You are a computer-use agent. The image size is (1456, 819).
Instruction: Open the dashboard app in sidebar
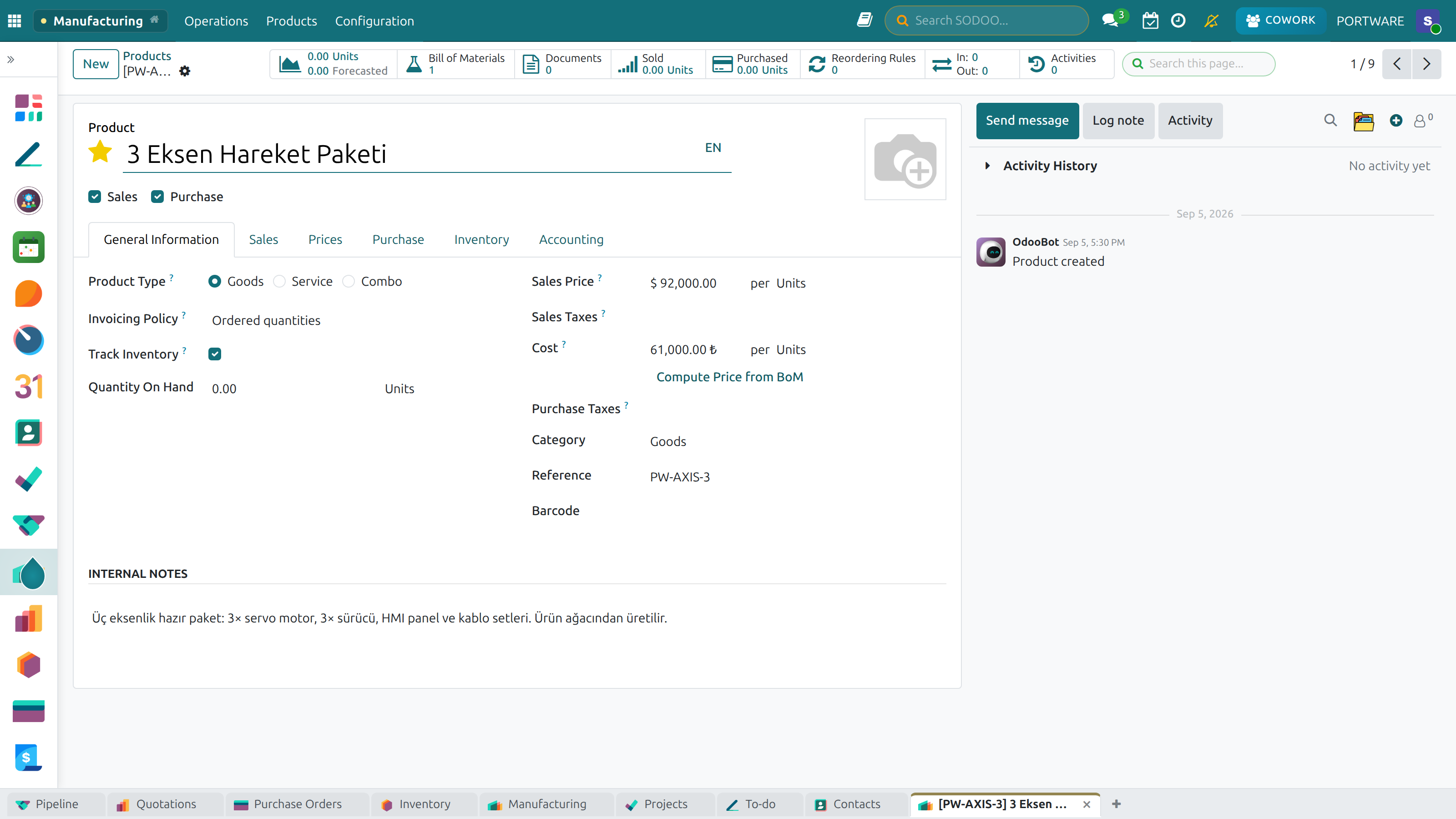pos(28,108)
